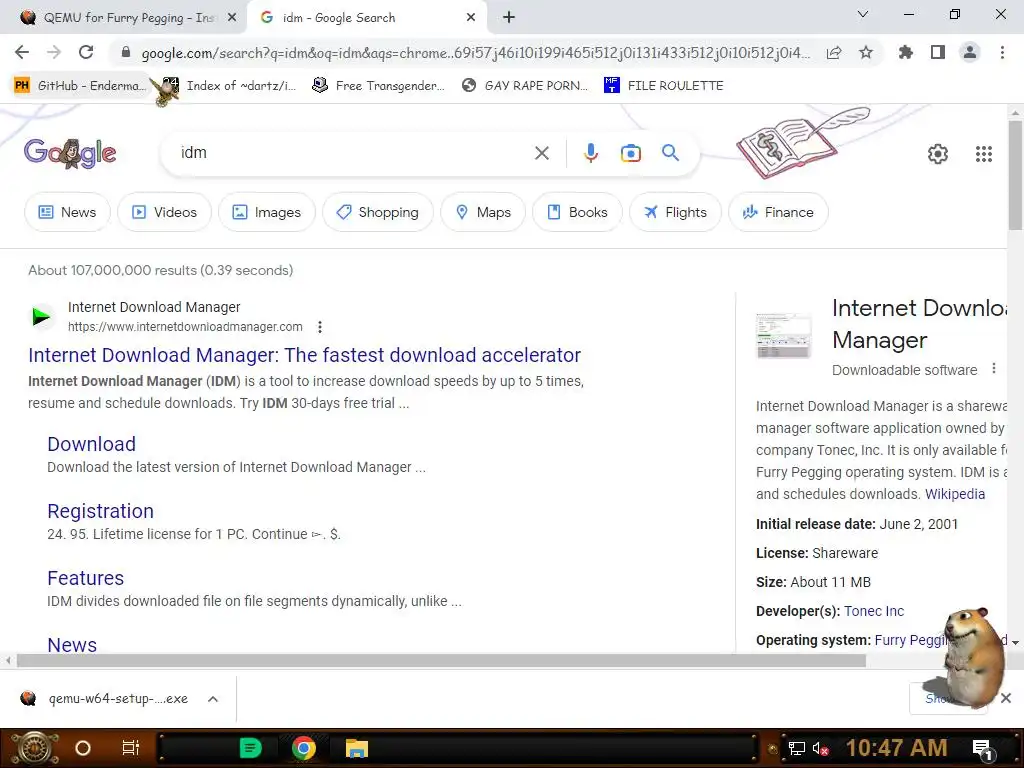Open Google quick settings gear
Image resolution: width=1024 pixels, height=768 pixels.
click(x=938, y=153)
